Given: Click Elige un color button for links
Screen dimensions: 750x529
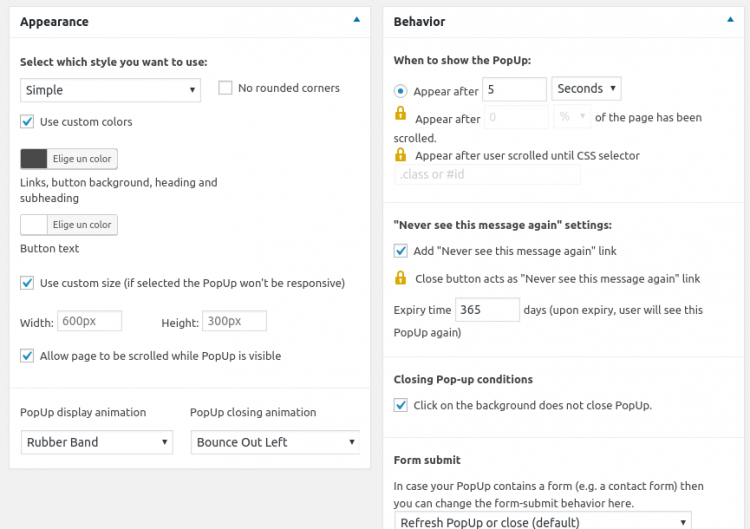Looking at the screenshot, I should click(82, 158).
